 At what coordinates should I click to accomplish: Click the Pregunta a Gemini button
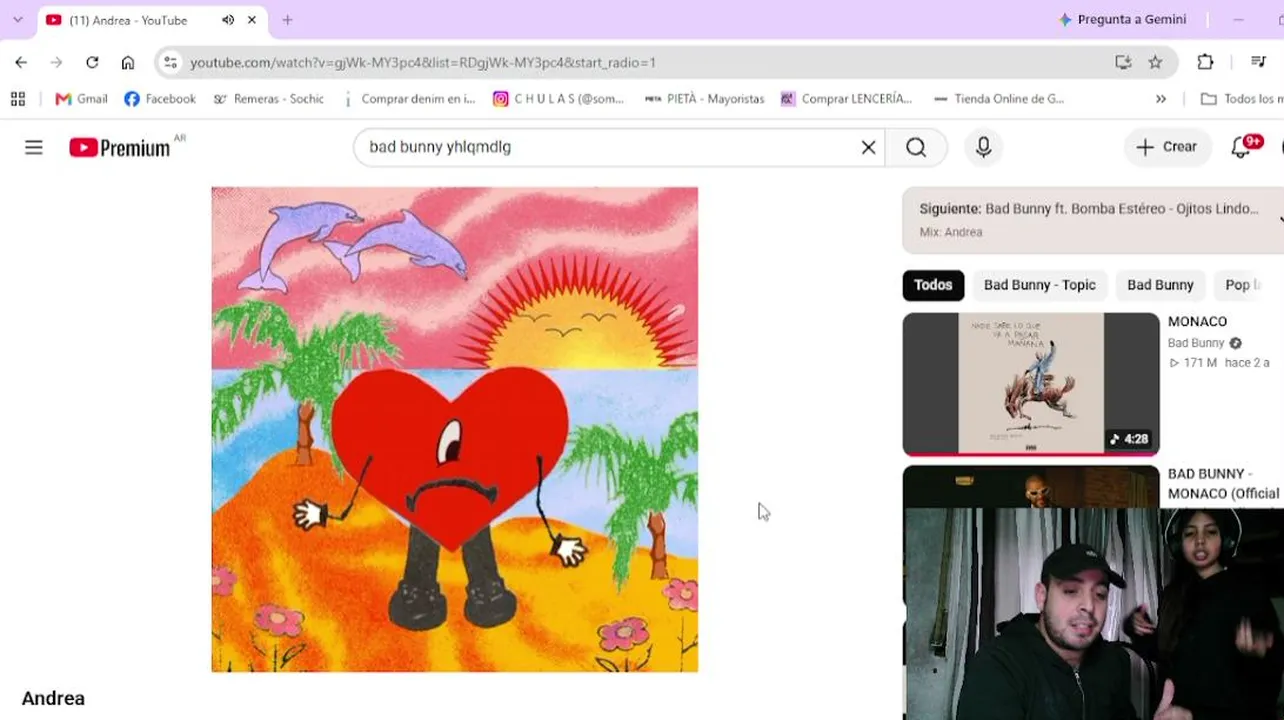click(x=1122, y=20)
